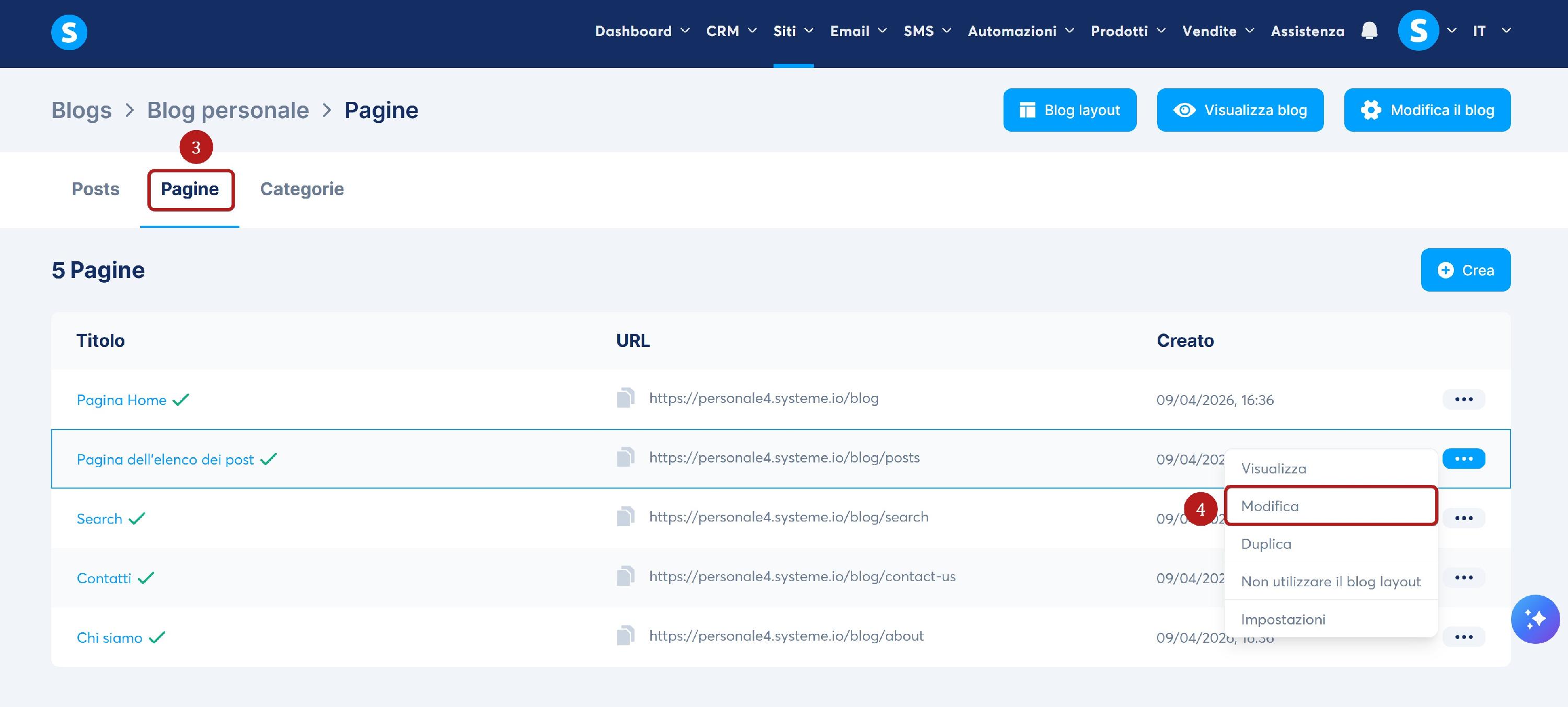This screenshot has width=1568, height=707.
Task: Open three-dots menu for Contatti row
Action: [x=1463, y=577]
